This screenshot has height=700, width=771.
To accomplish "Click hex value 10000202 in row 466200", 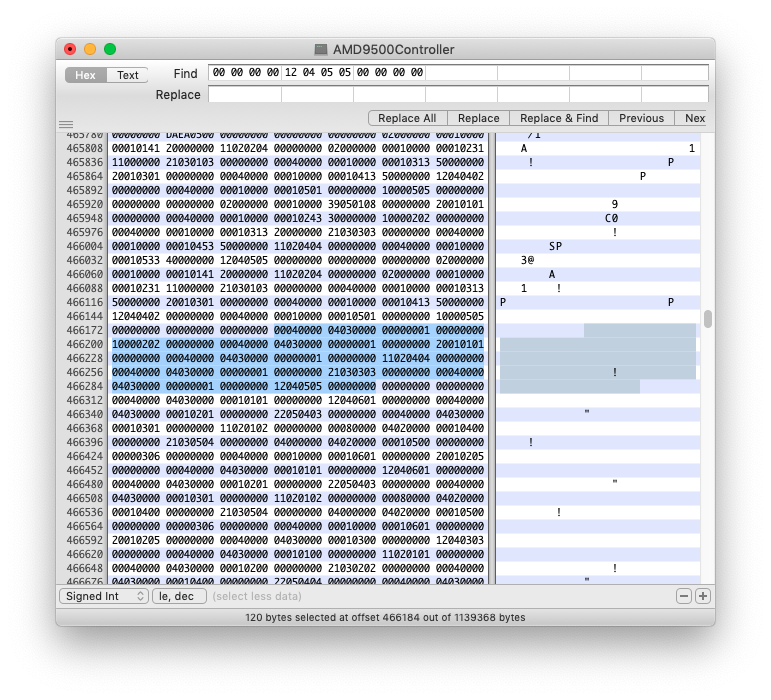I will (136, 344).
